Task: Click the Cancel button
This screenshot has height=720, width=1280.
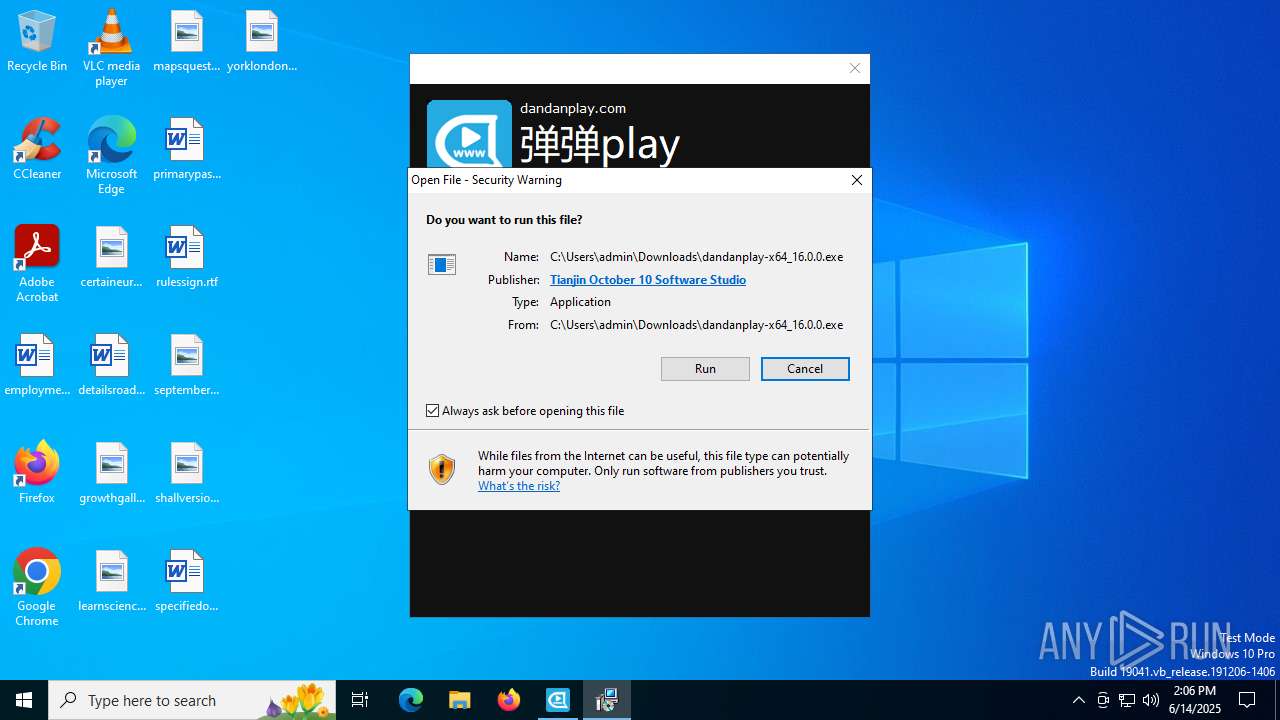Action: point(805,369)
